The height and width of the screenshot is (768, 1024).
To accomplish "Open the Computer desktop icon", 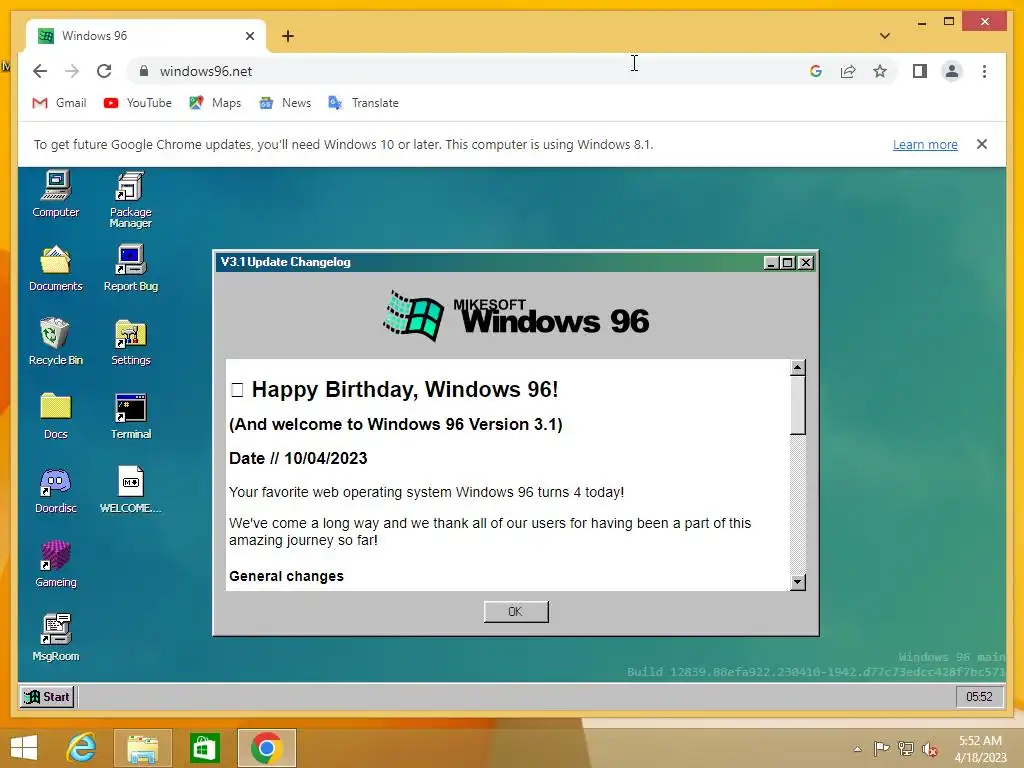I will [x=56, y=193].
